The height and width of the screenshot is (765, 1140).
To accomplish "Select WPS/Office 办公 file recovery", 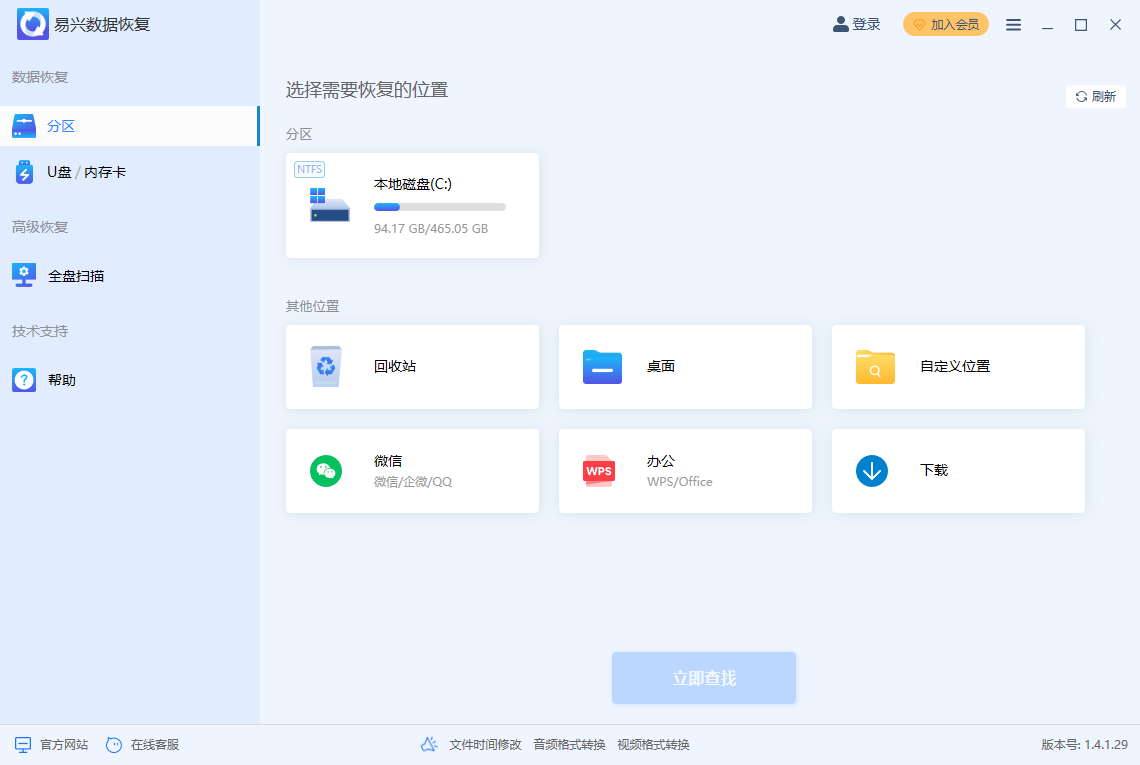I will (x=685, y=470).
